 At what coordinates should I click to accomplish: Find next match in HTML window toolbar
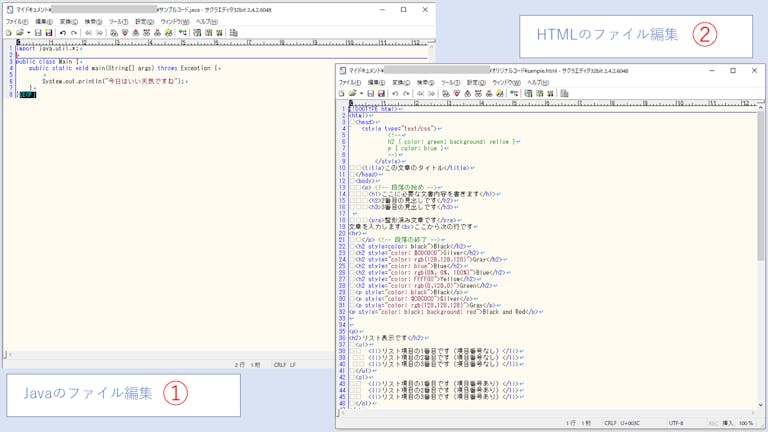[x=457, y=94]
